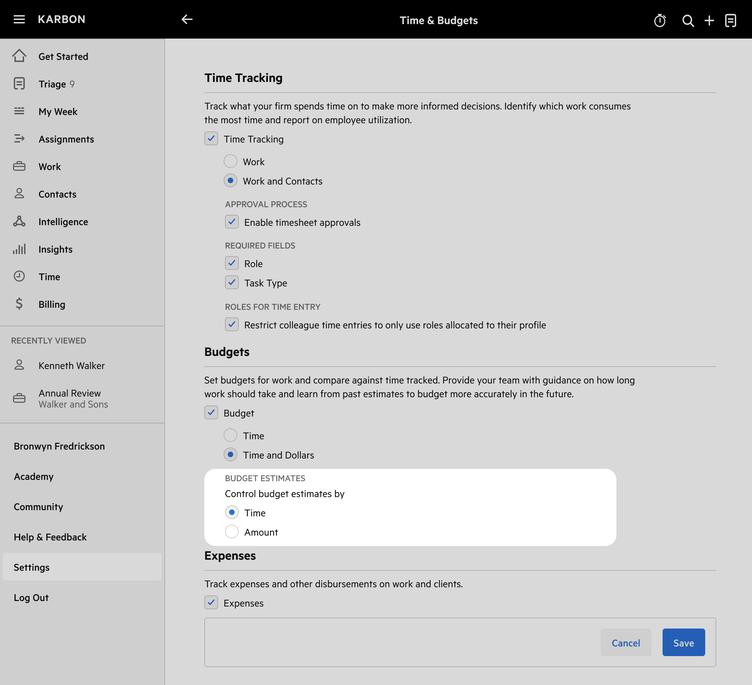Click the back arrow icon
752x685 pixels.
pos(187,20)
